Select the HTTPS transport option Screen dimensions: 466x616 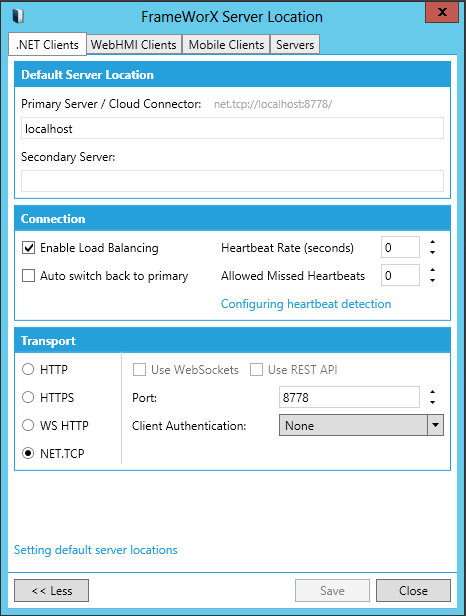tap(28, 398)
